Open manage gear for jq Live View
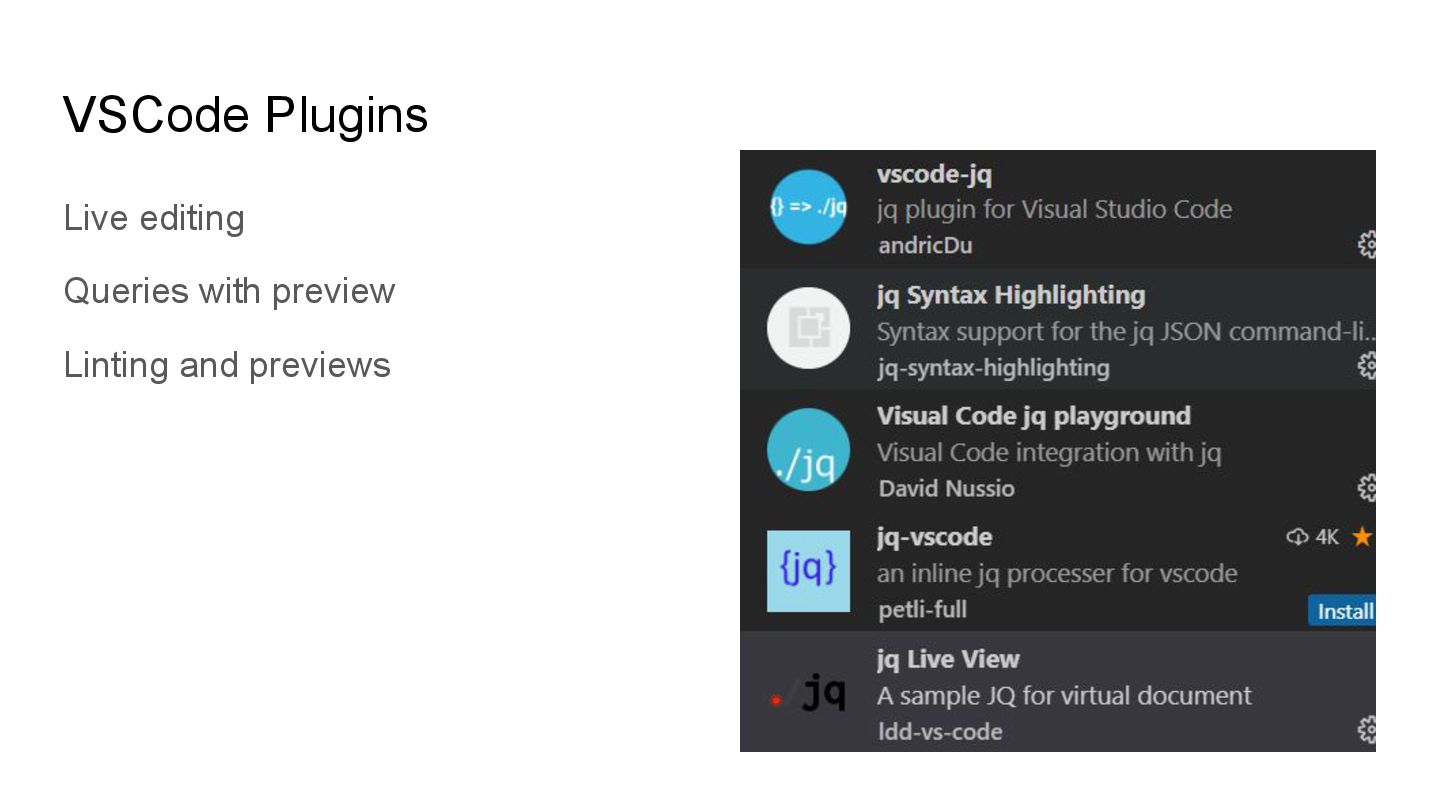 (x=1367, y=730)
